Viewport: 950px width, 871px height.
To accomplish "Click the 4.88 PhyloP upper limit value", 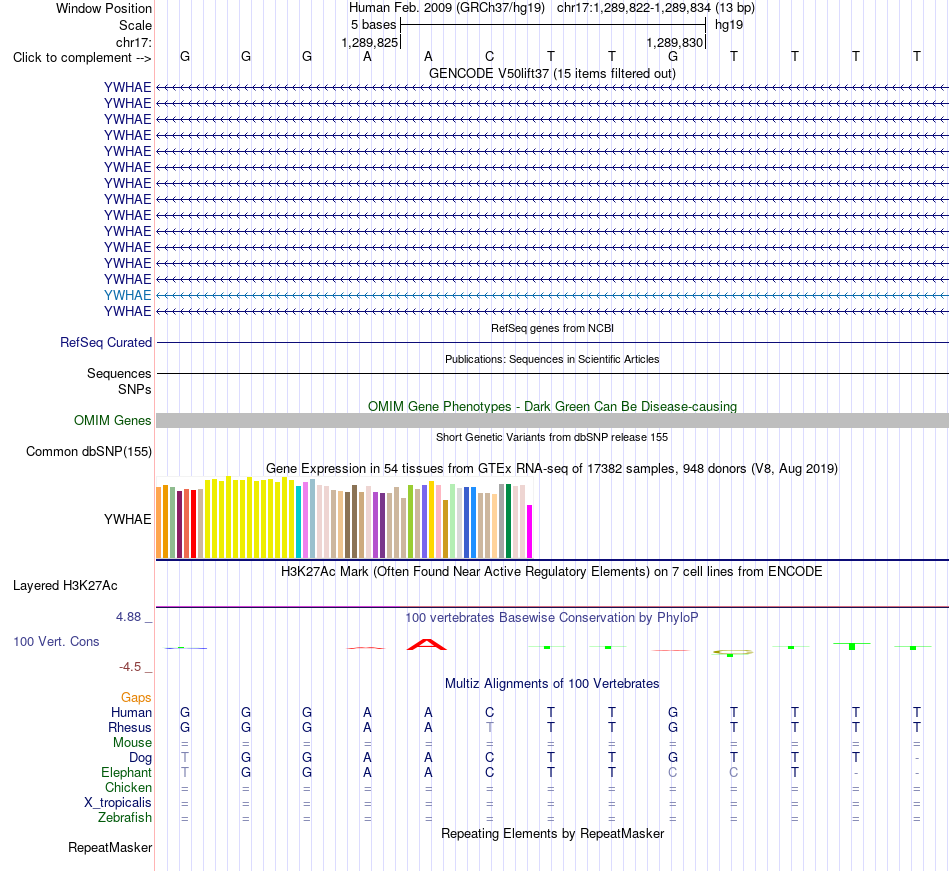I will point(128,617).
